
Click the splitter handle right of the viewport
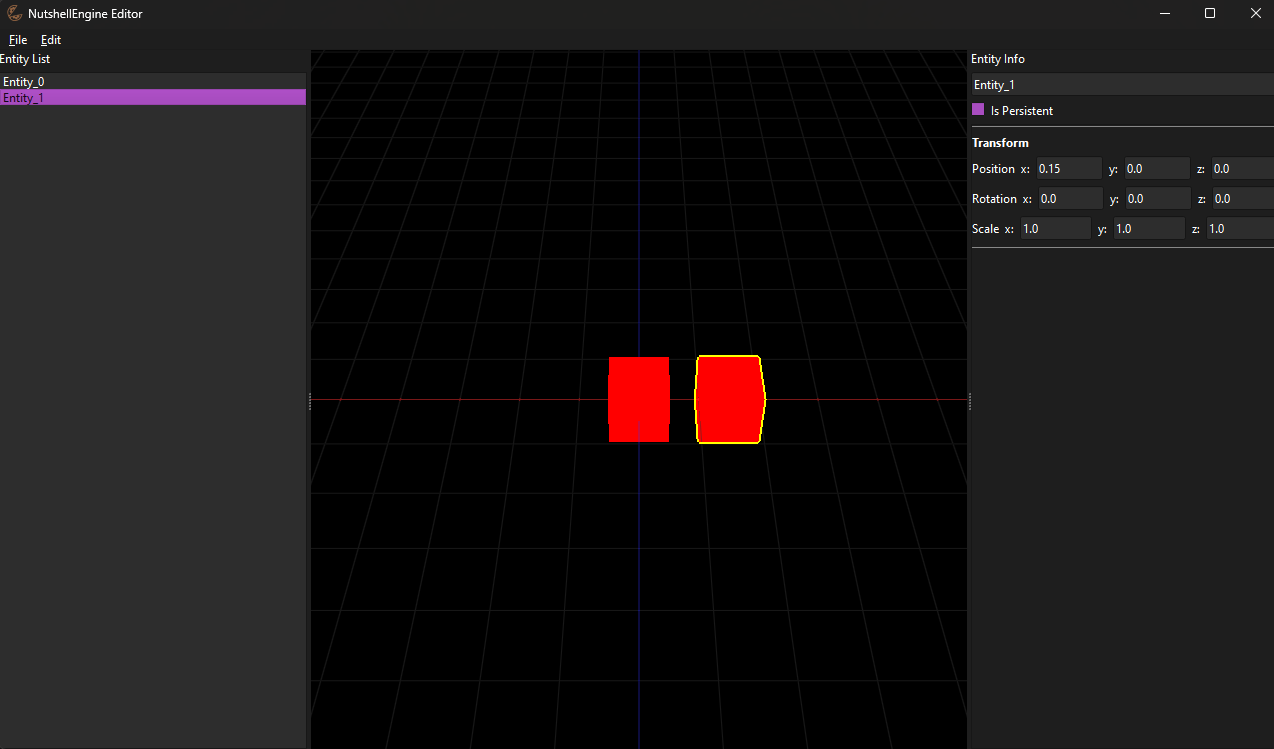coord(969,401)
